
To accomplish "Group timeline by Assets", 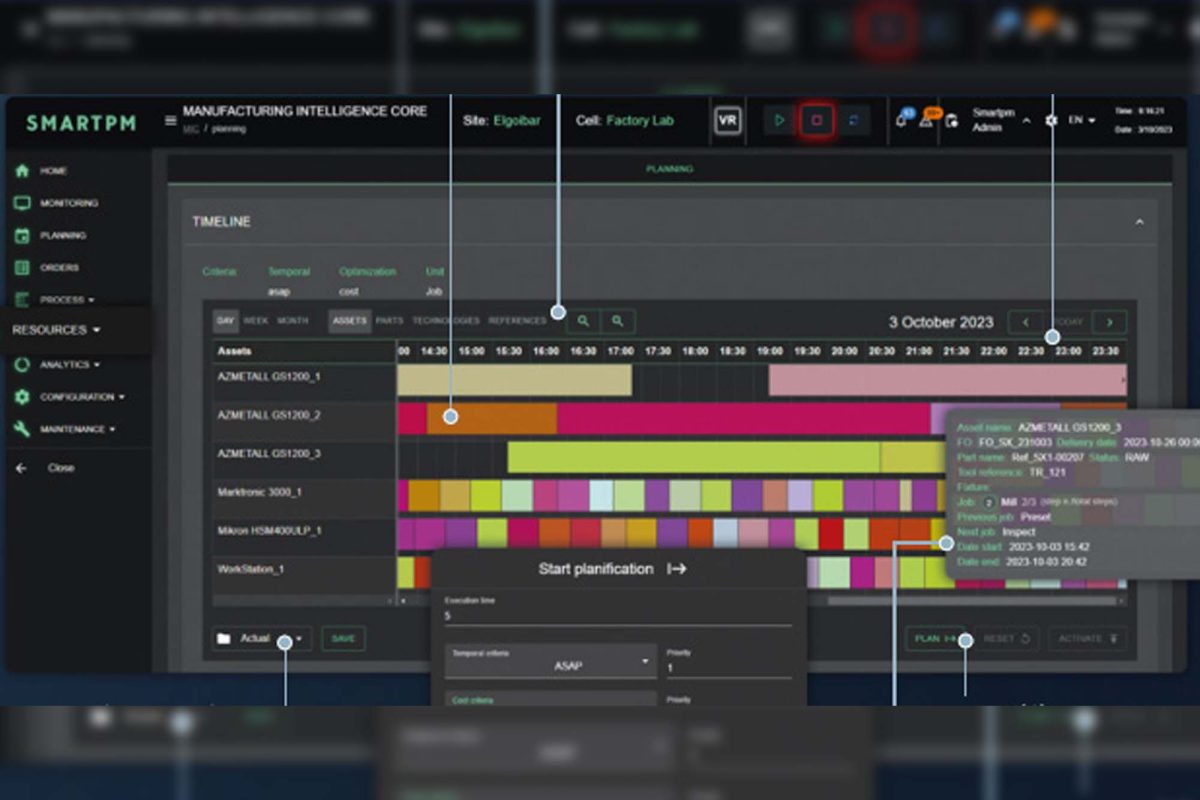I will [350, 321].
